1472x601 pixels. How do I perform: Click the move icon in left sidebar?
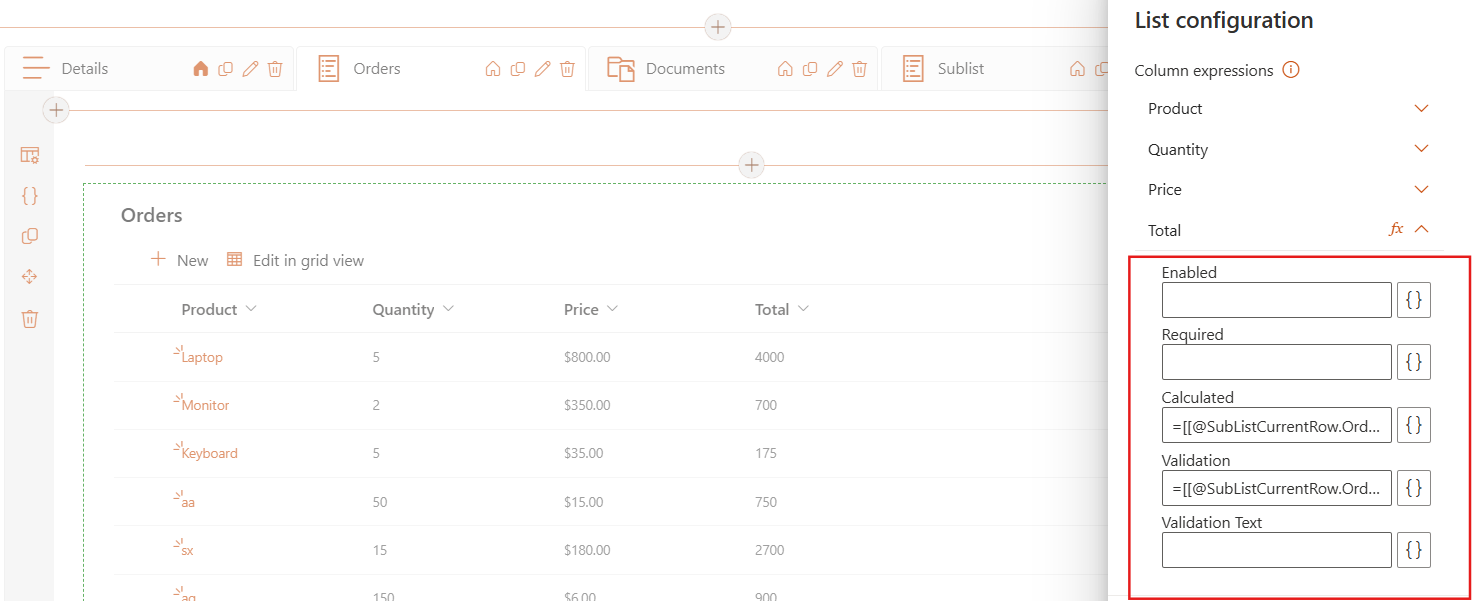30,277
